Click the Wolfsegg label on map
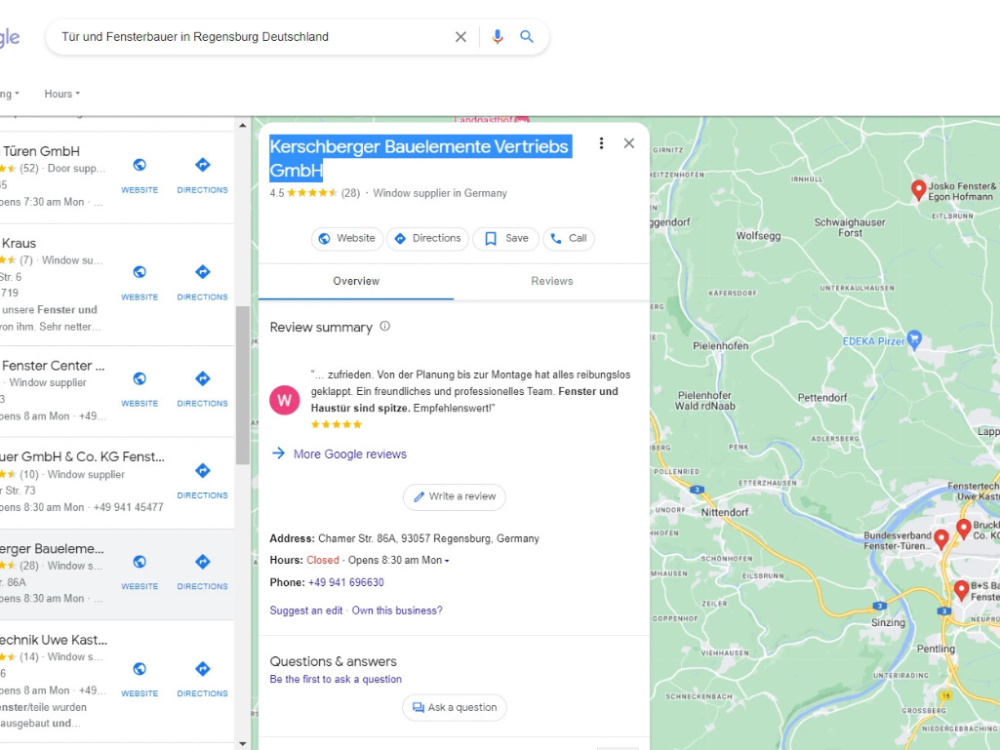Screen dimensions: 1000x750 click(x=758, y=235)
